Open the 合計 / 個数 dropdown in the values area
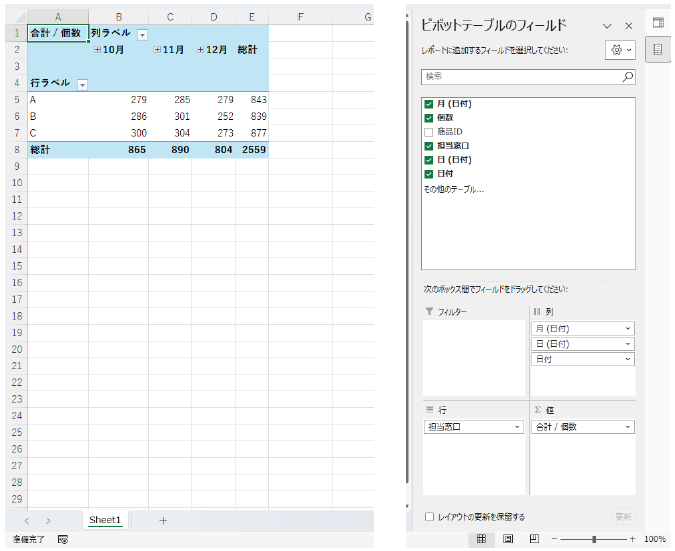The image size is (675, 551). 628,427
